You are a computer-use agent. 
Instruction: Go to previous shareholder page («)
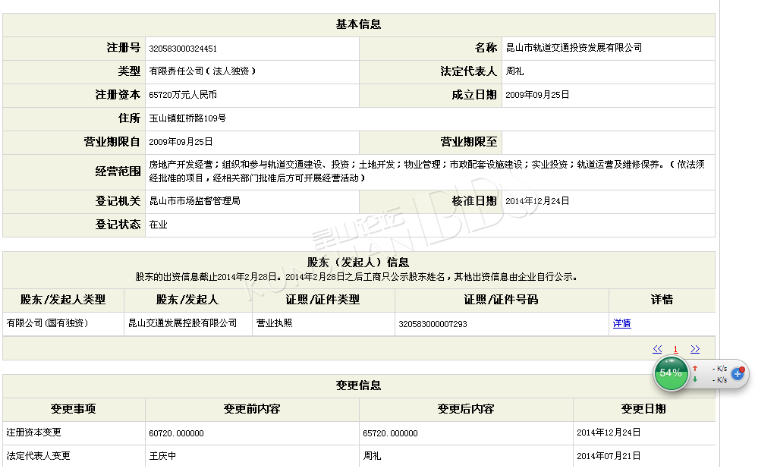[x=657, y=349]
